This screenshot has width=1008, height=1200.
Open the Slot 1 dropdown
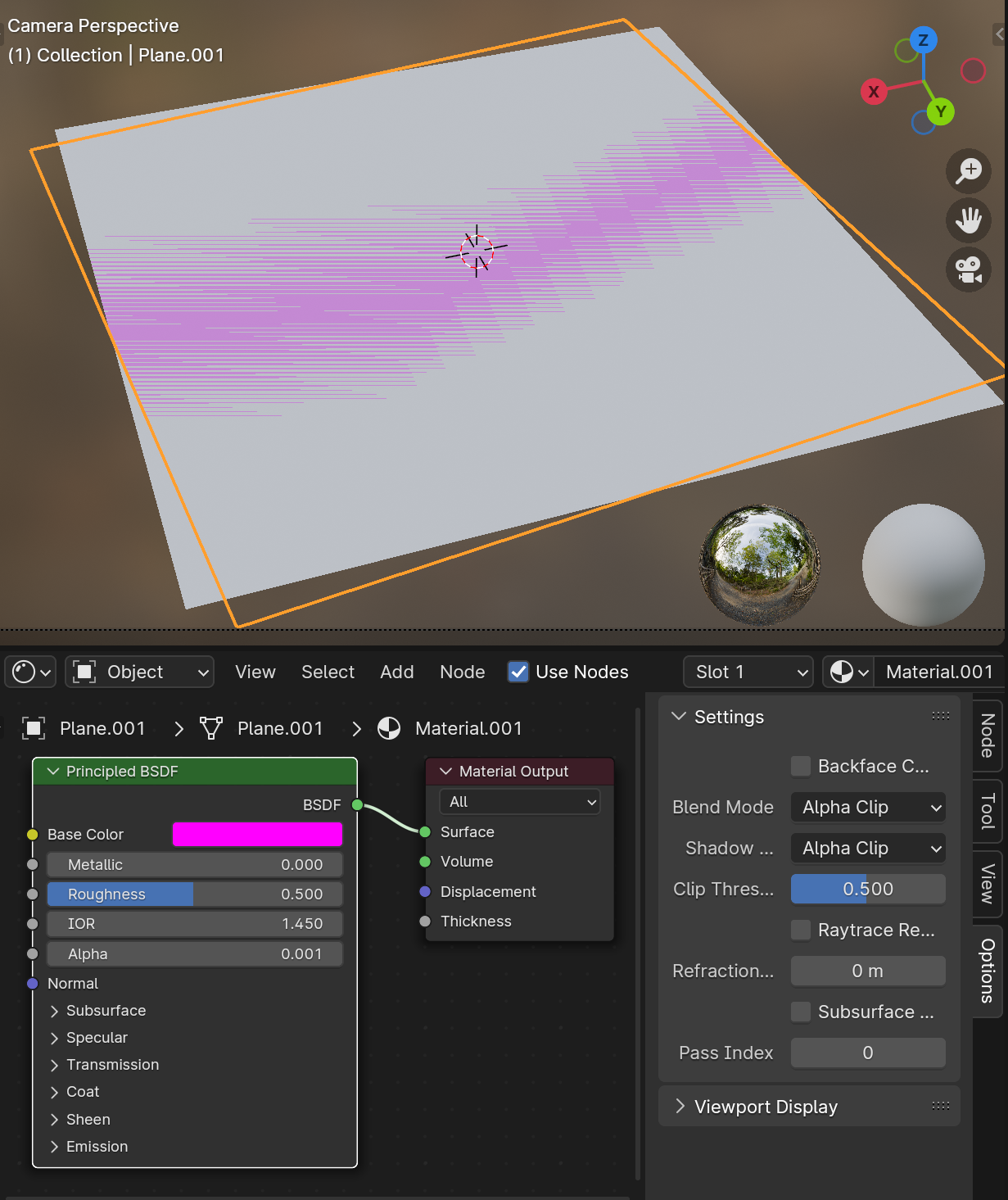[747, 672]
